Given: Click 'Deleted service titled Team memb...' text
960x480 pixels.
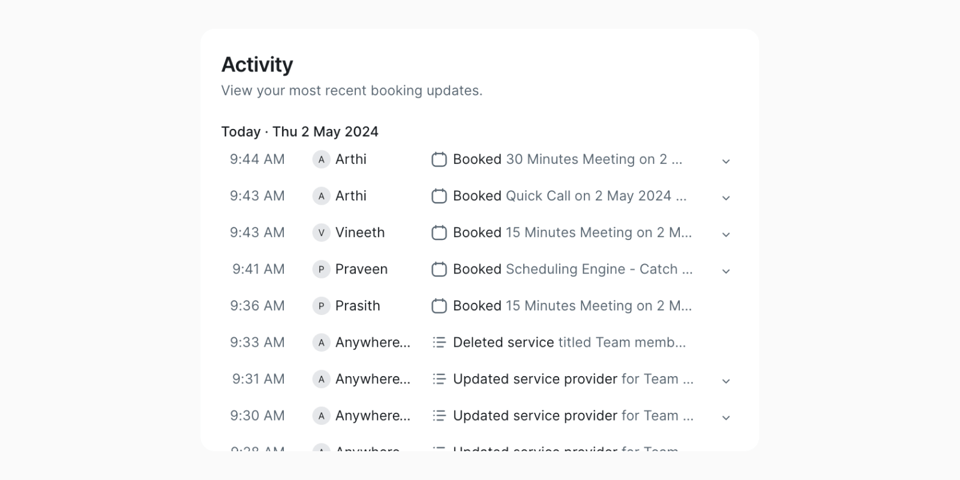Looking at the screenshot, I should [x=569, y=342].
